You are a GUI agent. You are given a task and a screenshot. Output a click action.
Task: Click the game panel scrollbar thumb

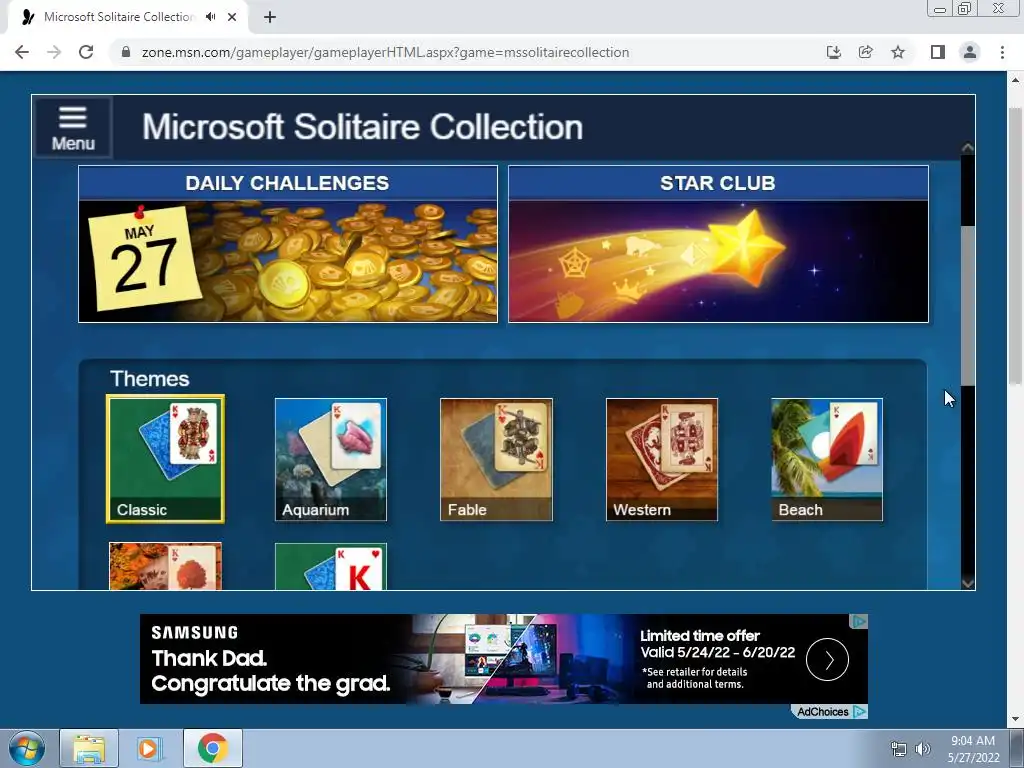968,306
